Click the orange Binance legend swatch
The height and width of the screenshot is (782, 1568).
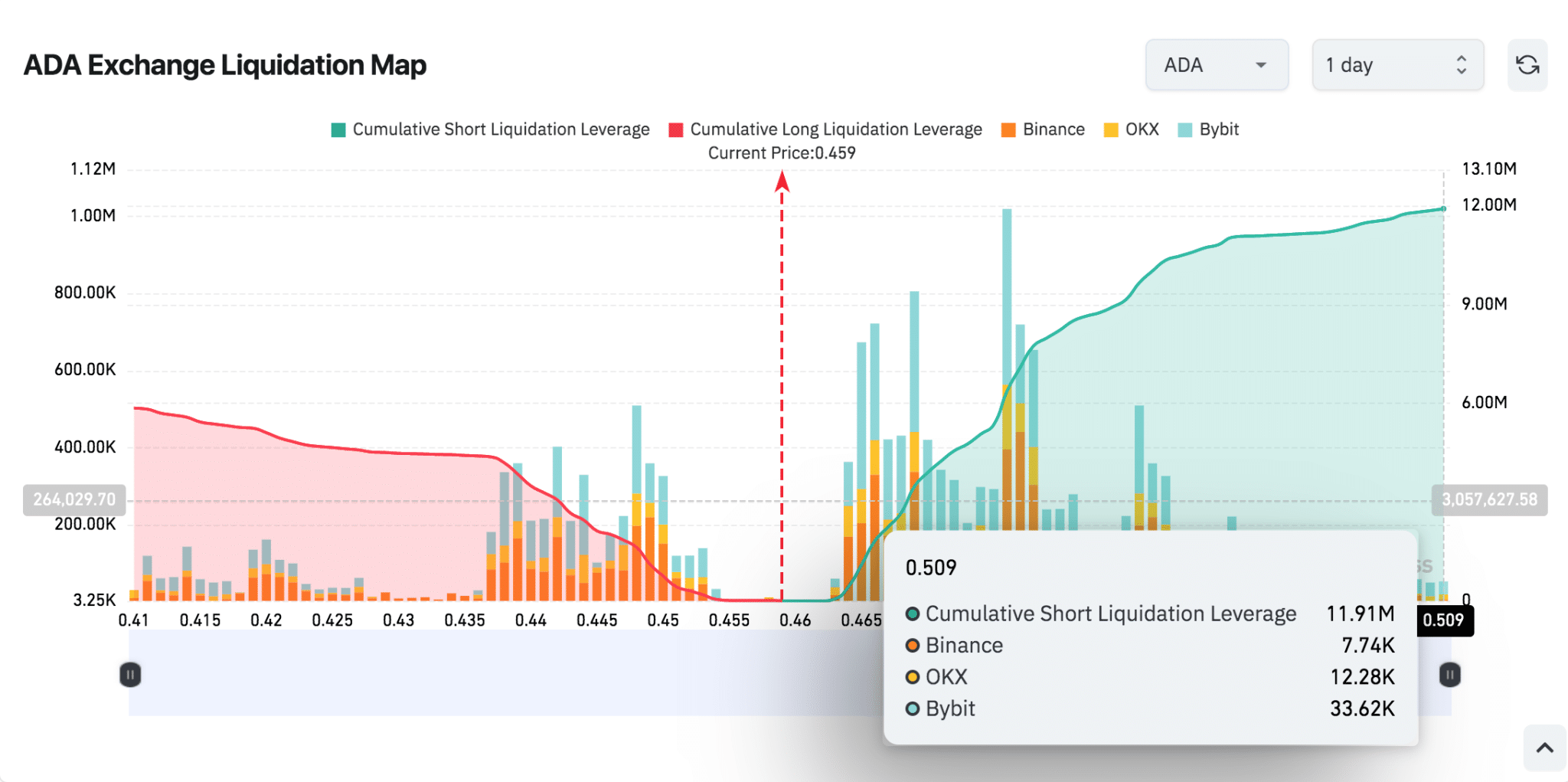pos(1009,130)
